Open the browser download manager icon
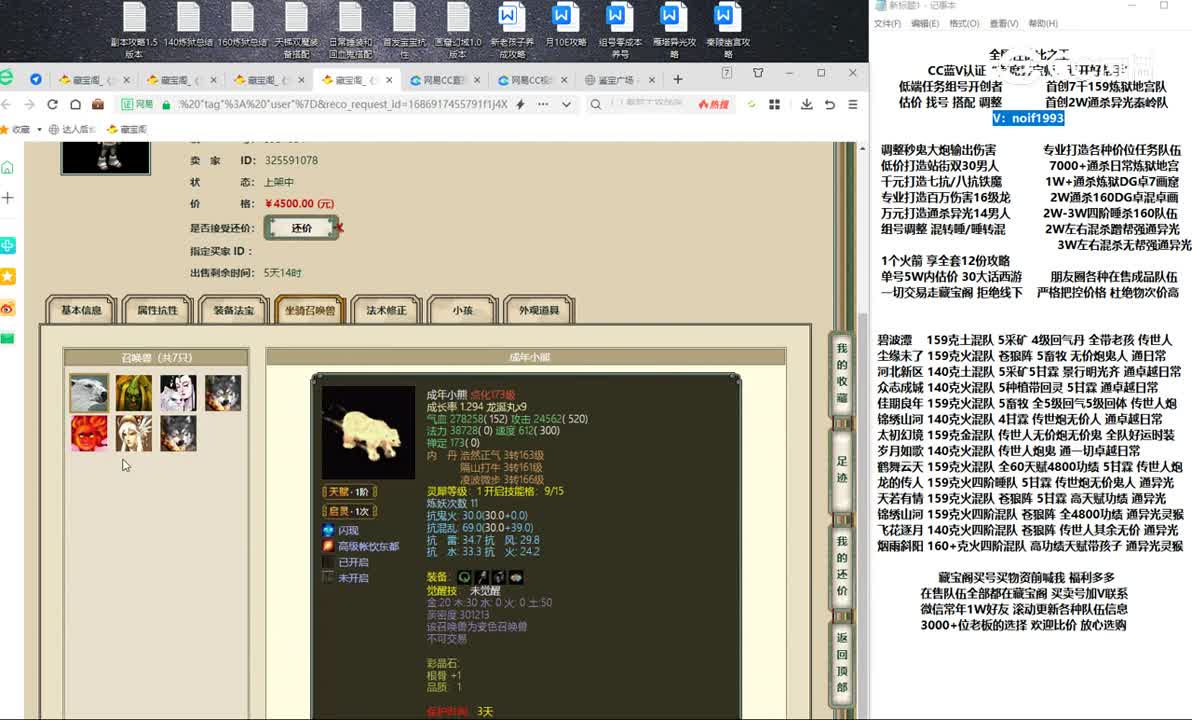 (806, 104)
